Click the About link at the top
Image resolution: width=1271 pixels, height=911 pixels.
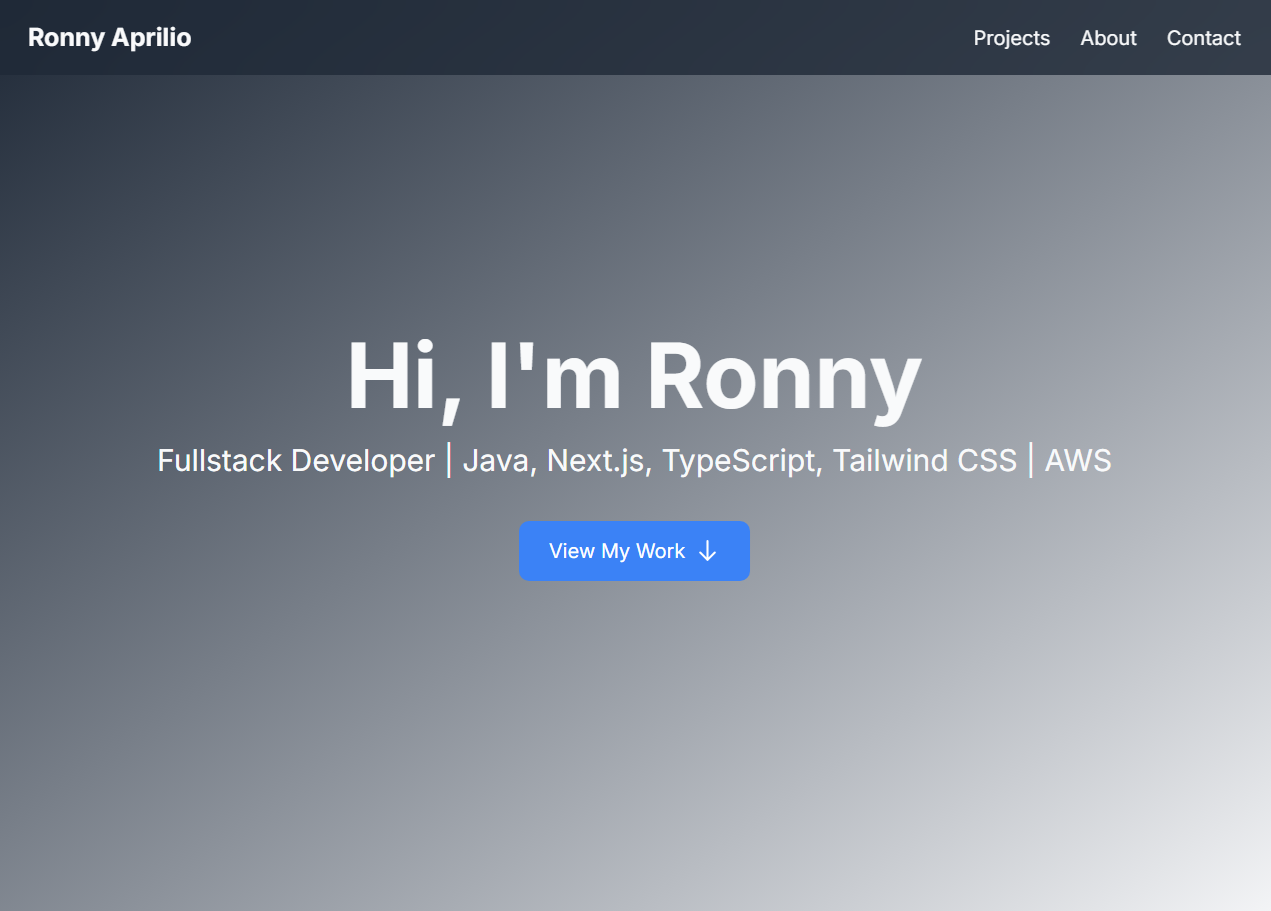[1108, 38]
